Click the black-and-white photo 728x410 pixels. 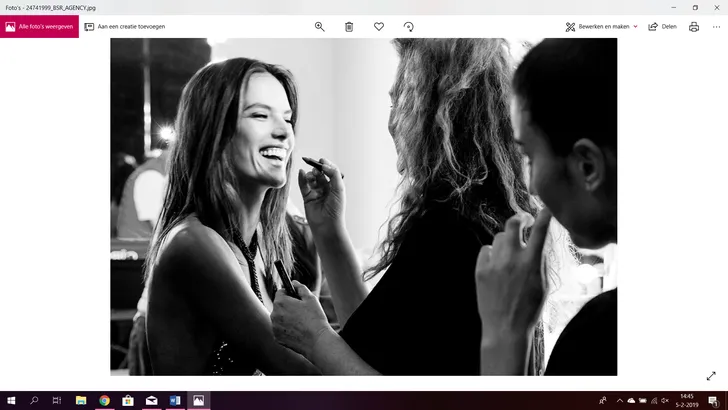click(x=363, y=207)
